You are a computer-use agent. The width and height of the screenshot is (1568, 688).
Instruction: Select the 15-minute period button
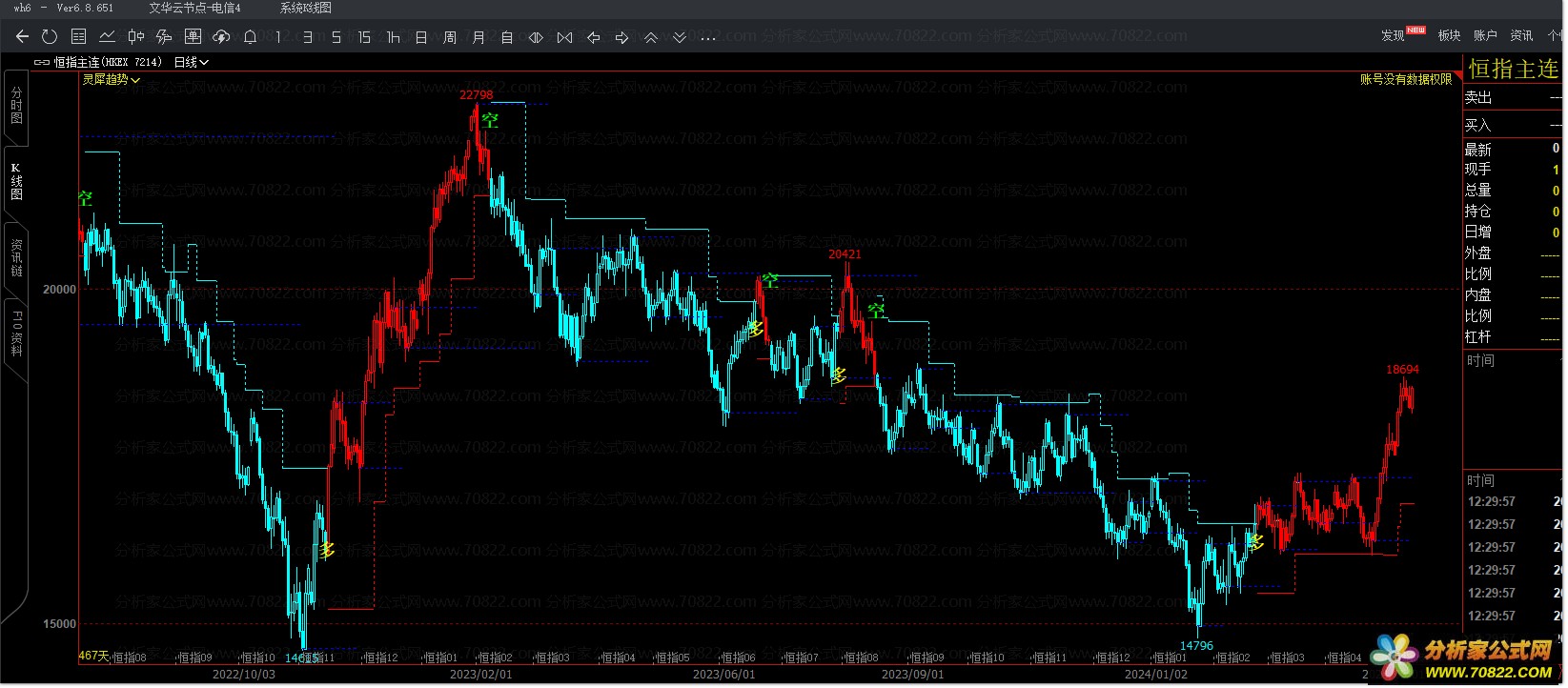(364, 37)
